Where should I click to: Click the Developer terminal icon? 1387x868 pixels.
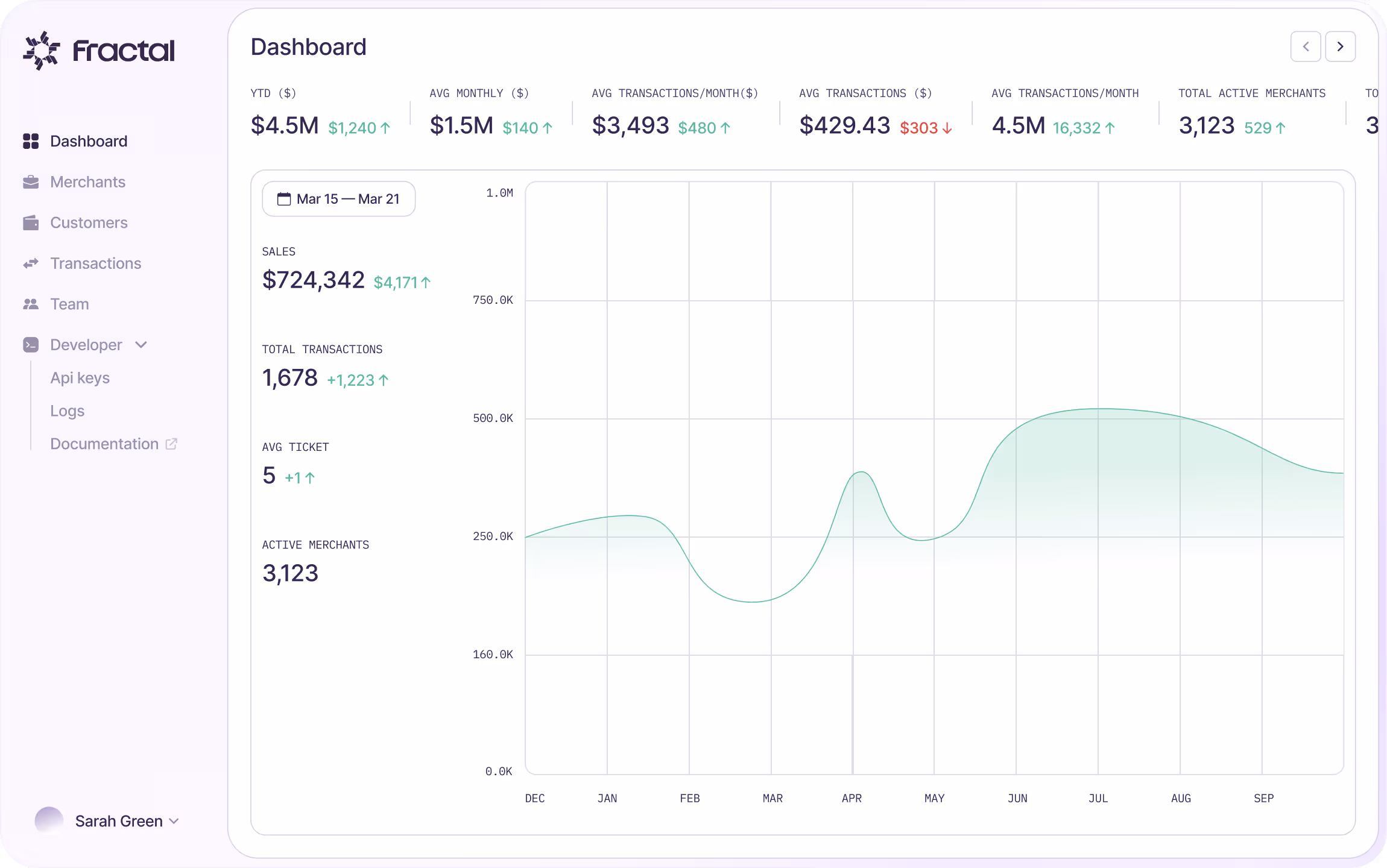31,345
